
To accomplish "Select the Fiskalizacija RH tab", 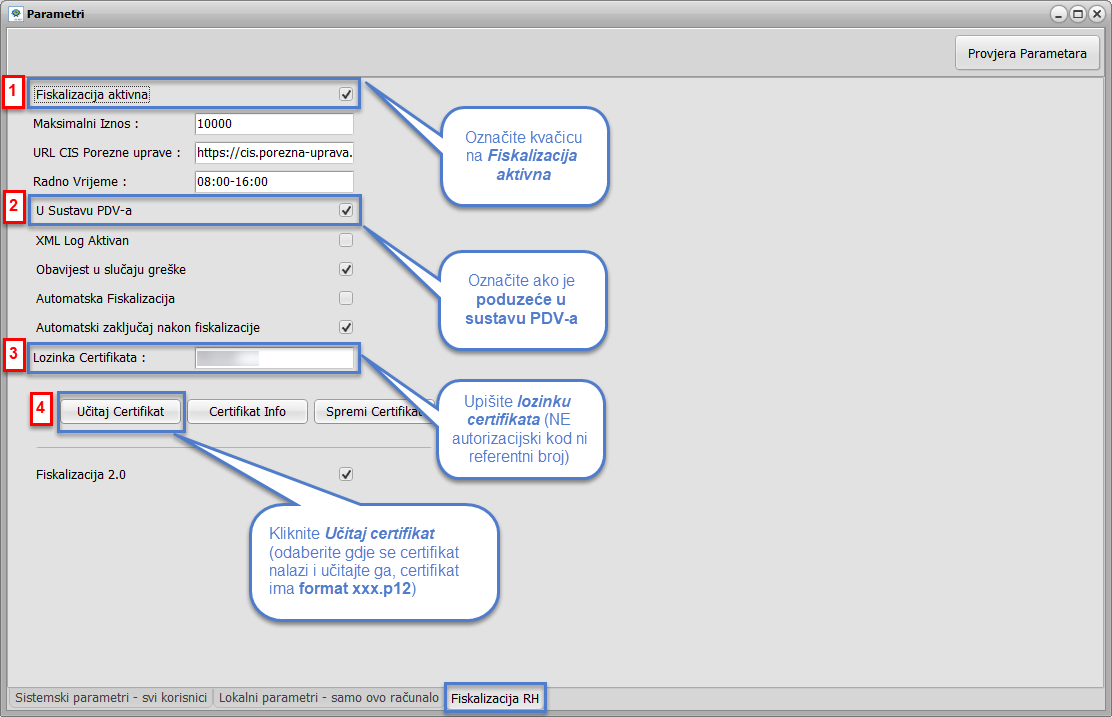I will [494, 698].
